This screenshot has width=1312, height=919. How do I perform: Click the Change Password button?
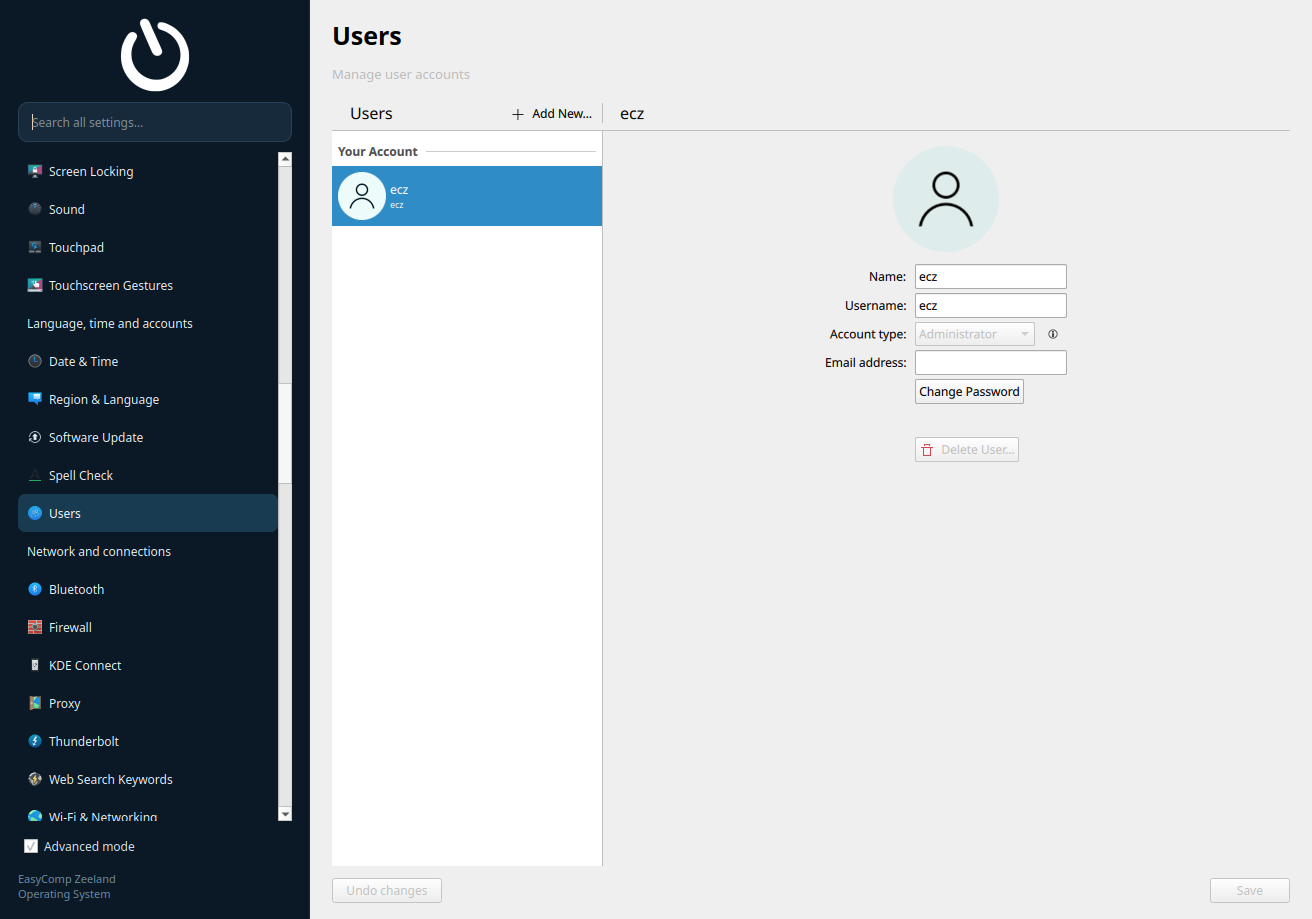pyautogui.click(x=969, y=391)
